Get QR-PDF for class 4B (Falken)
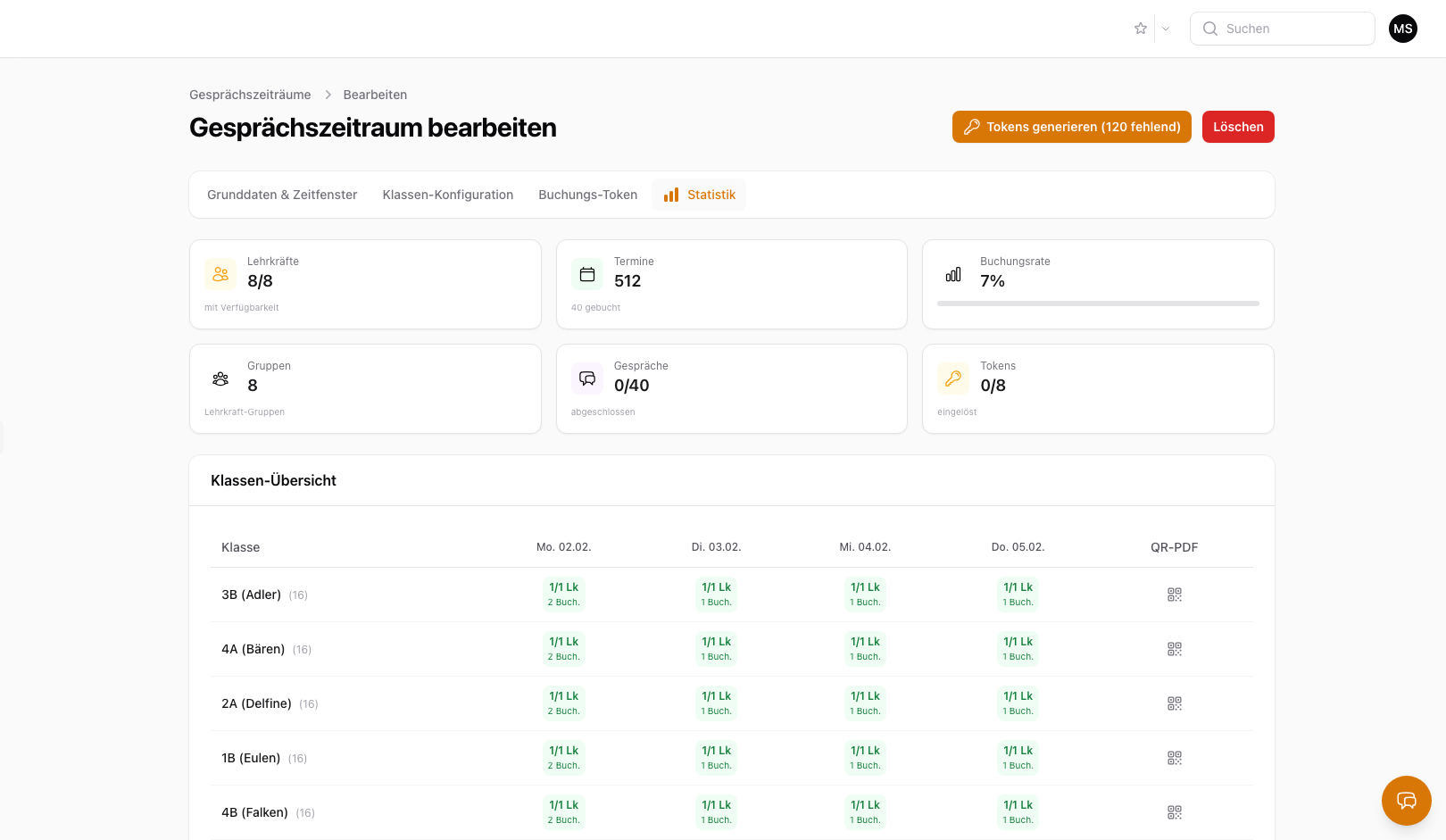1446x840 pixels. click(1174, 812)
